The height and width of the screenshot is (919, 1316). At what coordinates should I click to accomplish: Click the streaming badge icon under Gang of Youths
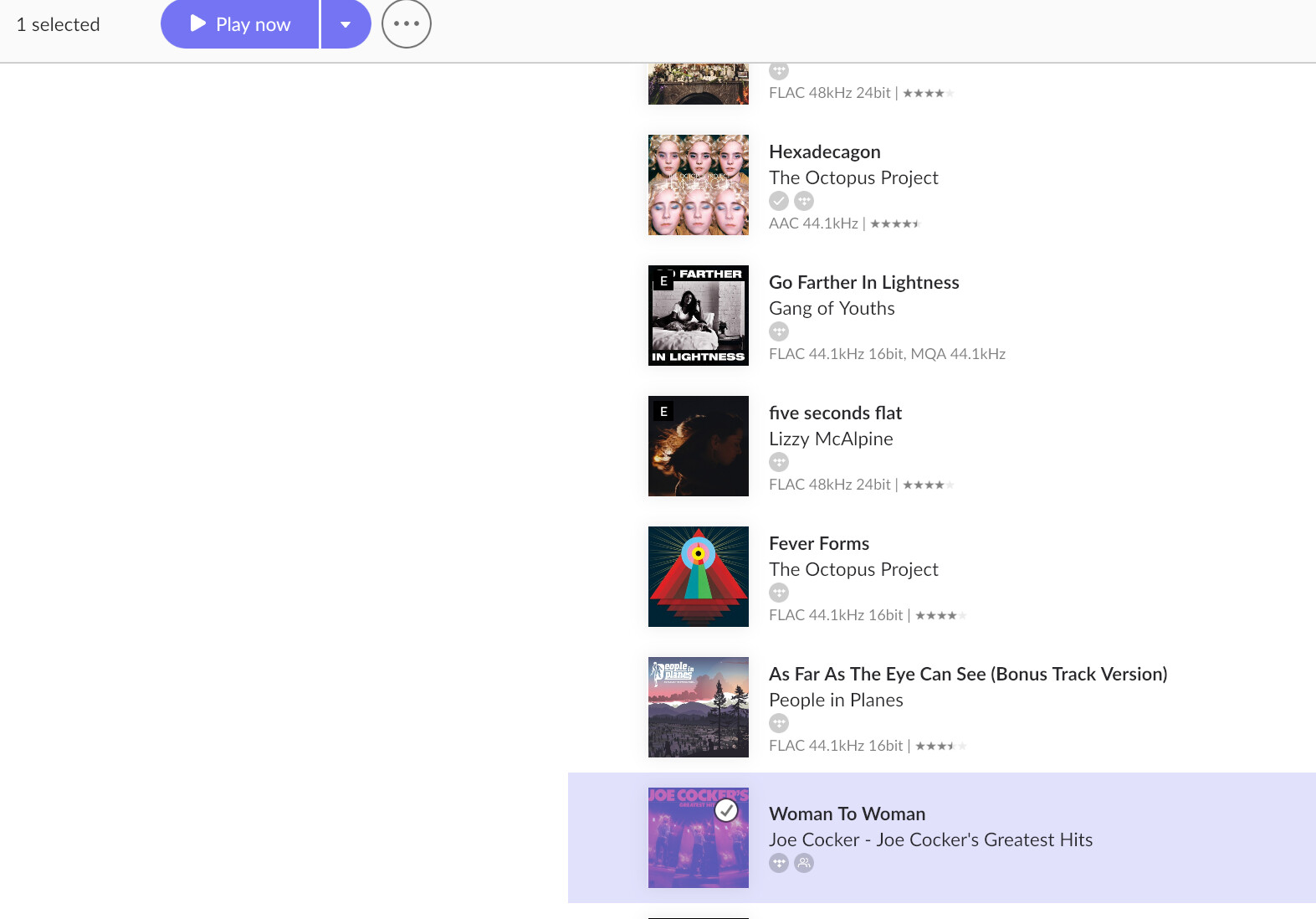(779, 331)
